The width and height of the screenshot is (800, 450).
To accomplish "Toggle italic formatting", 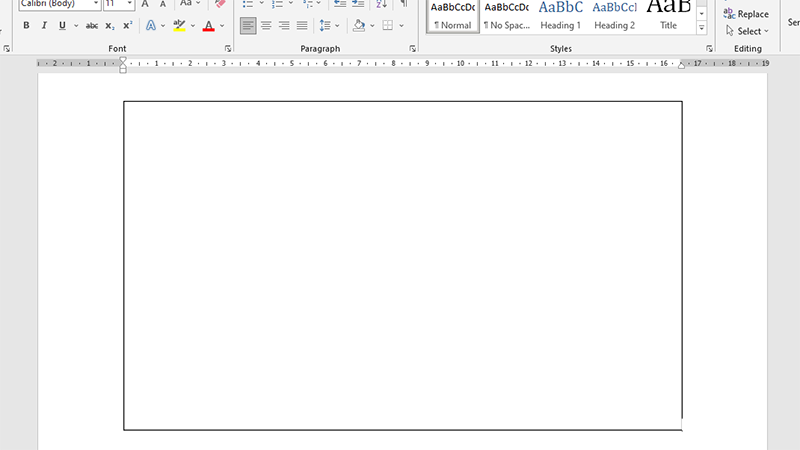I will coord(44,26).
